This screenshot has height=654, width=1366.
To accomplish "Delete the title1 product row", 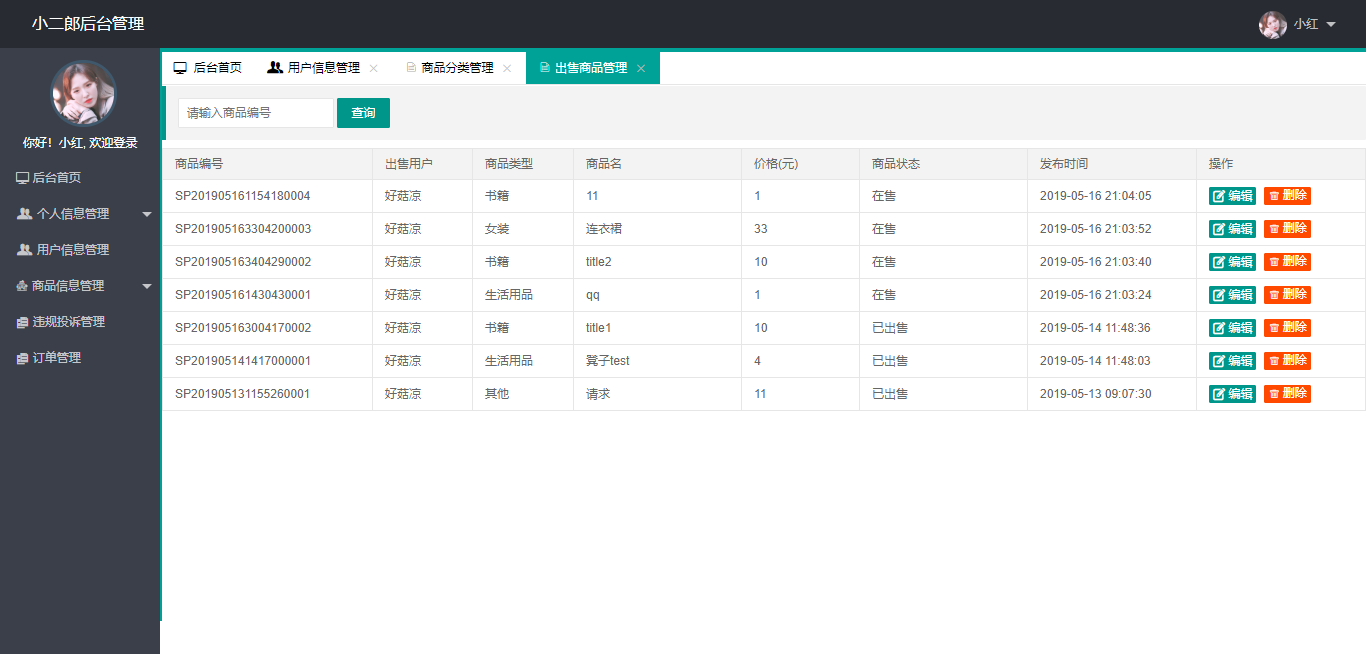I will [x=1287, y=328].
